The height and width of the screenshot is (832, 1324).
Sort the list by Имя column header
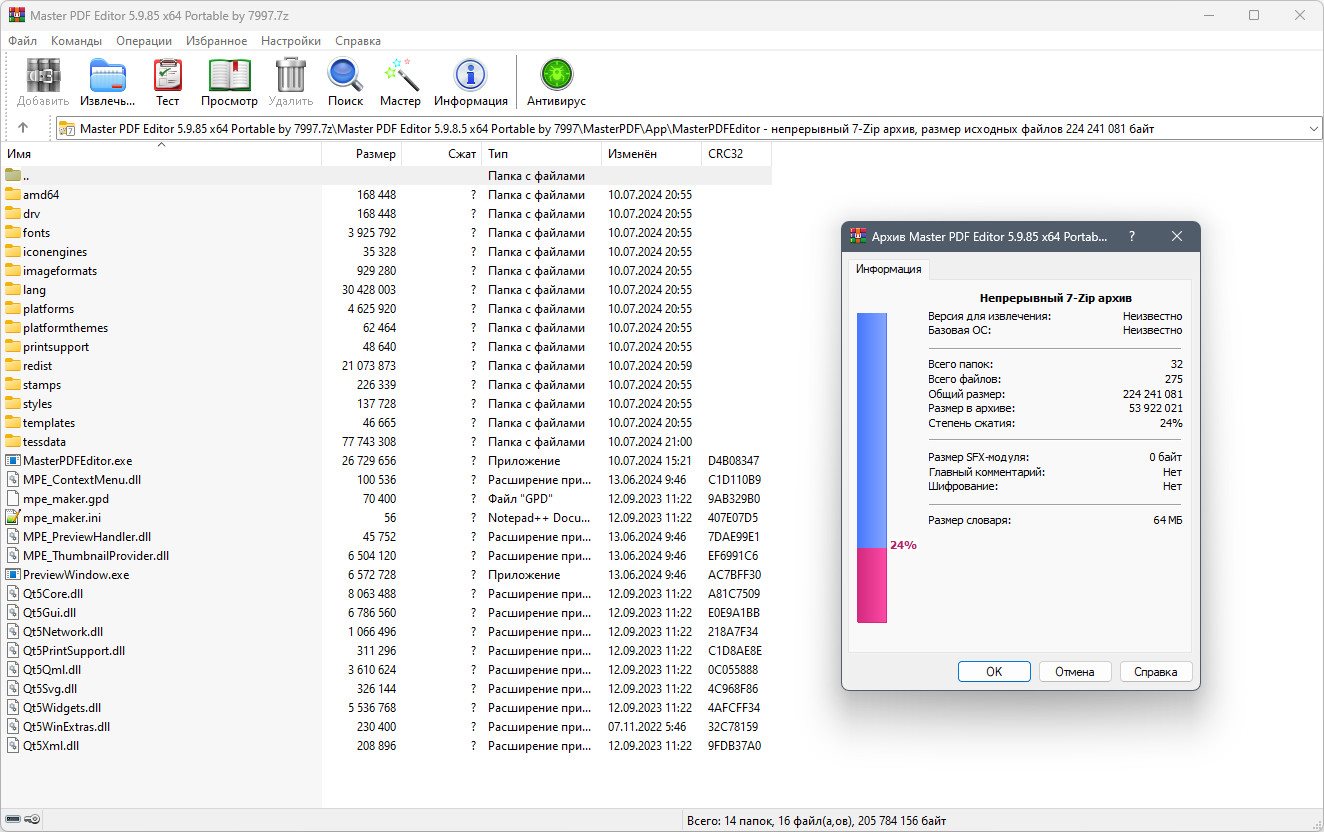(160, 154)
